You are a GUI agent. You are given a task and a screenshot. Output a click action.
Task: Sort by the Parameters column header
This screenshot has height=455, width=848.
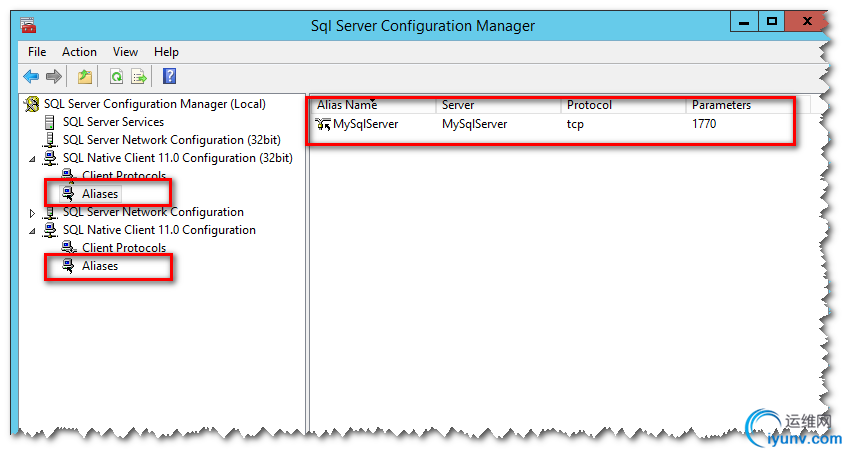click(748, 105)
